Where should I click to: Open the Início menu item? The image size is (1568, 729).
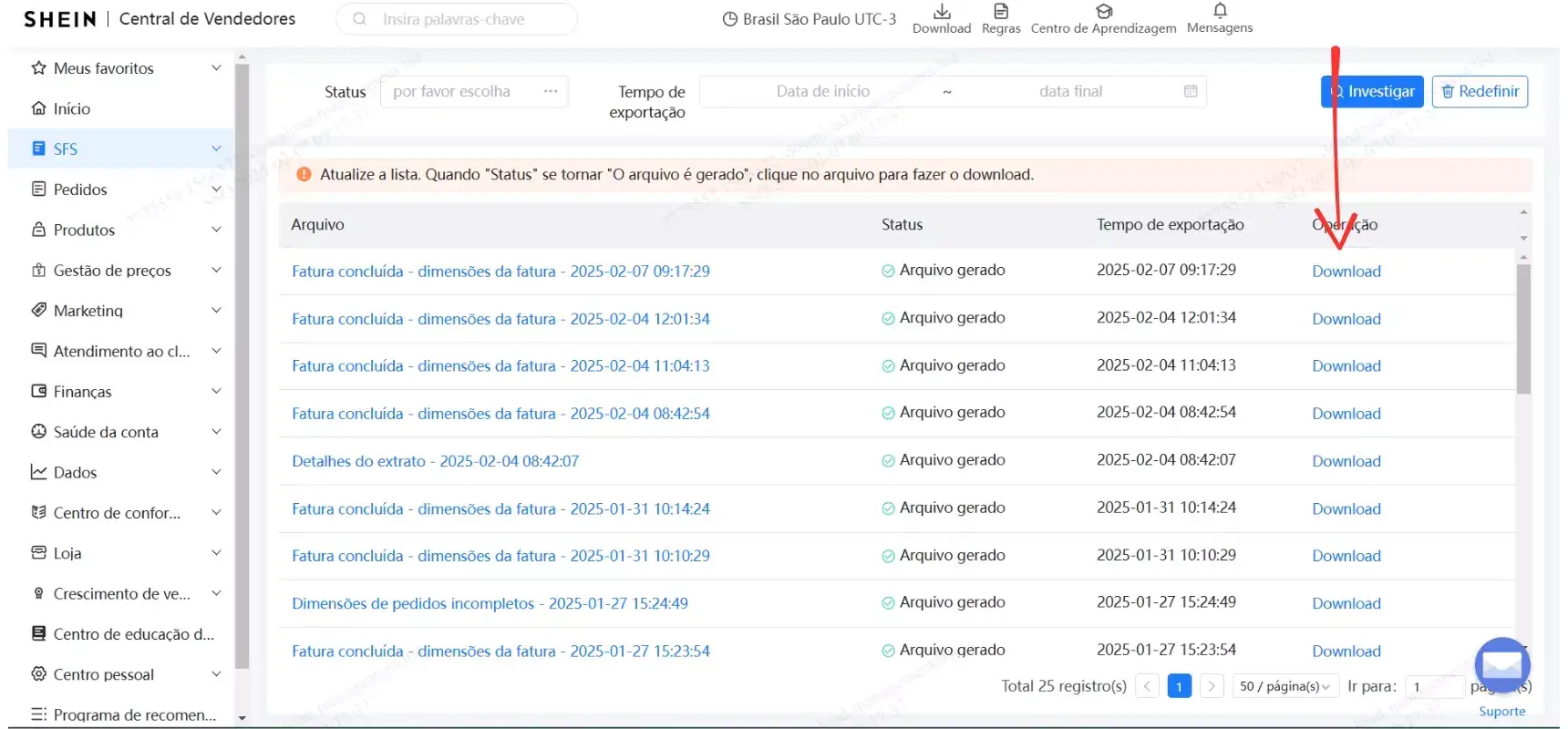(121, 108)
